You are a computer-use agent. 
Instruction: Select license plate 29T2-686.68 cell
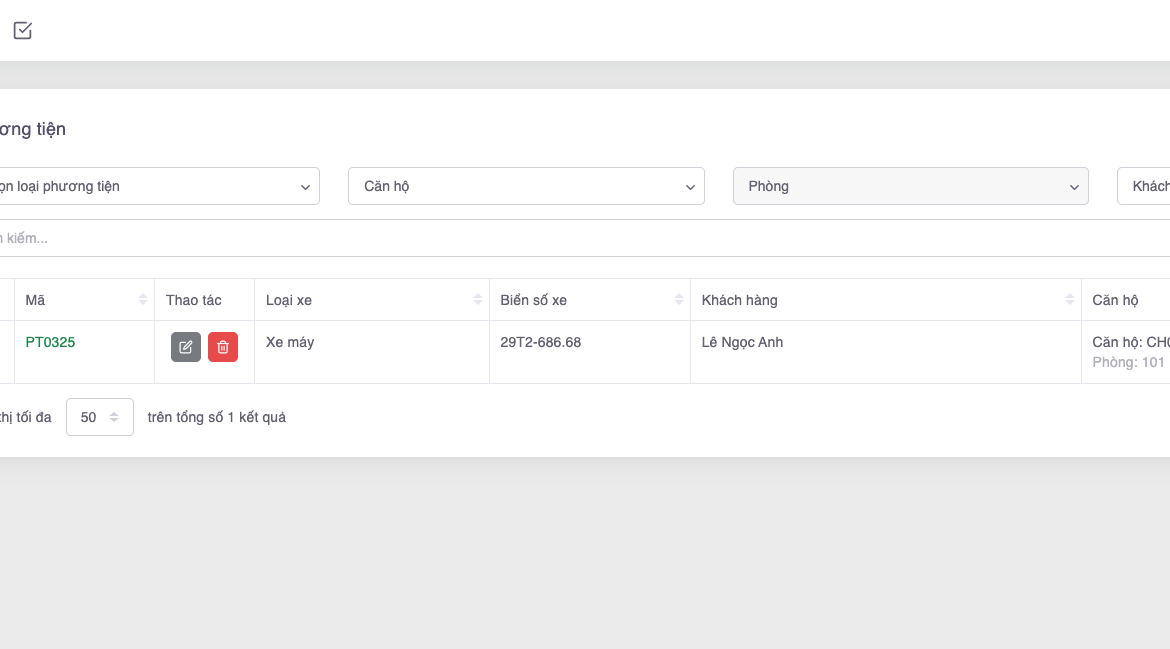click(540, 342)
